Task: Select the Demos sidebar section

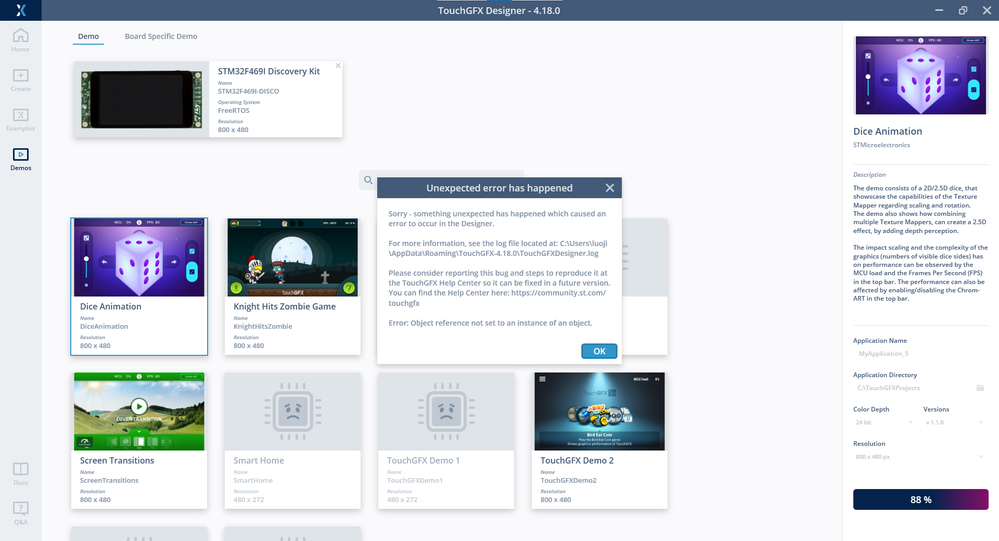Action: tap(20, 159)
